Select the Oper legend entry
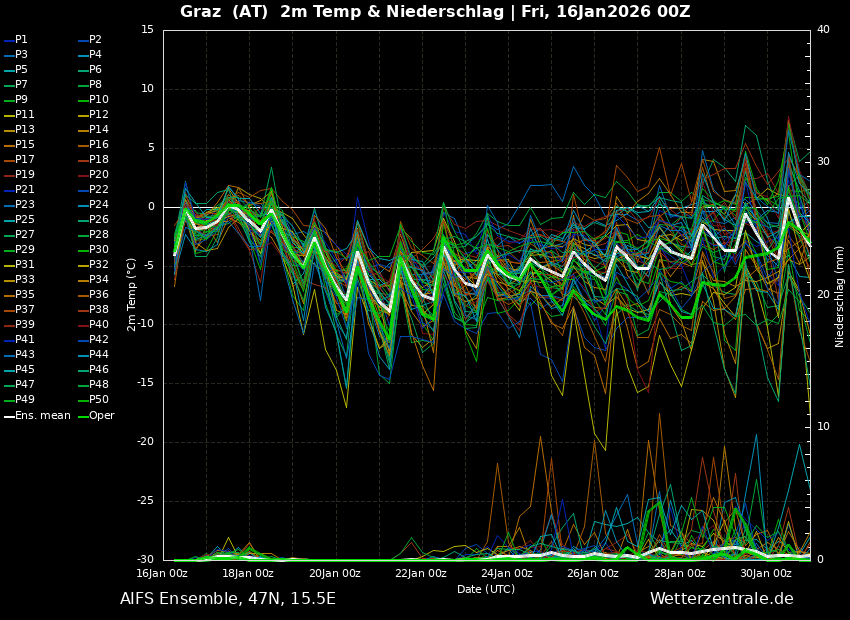The height and width of the screenshot is (620, 850). tap(96, 416)
